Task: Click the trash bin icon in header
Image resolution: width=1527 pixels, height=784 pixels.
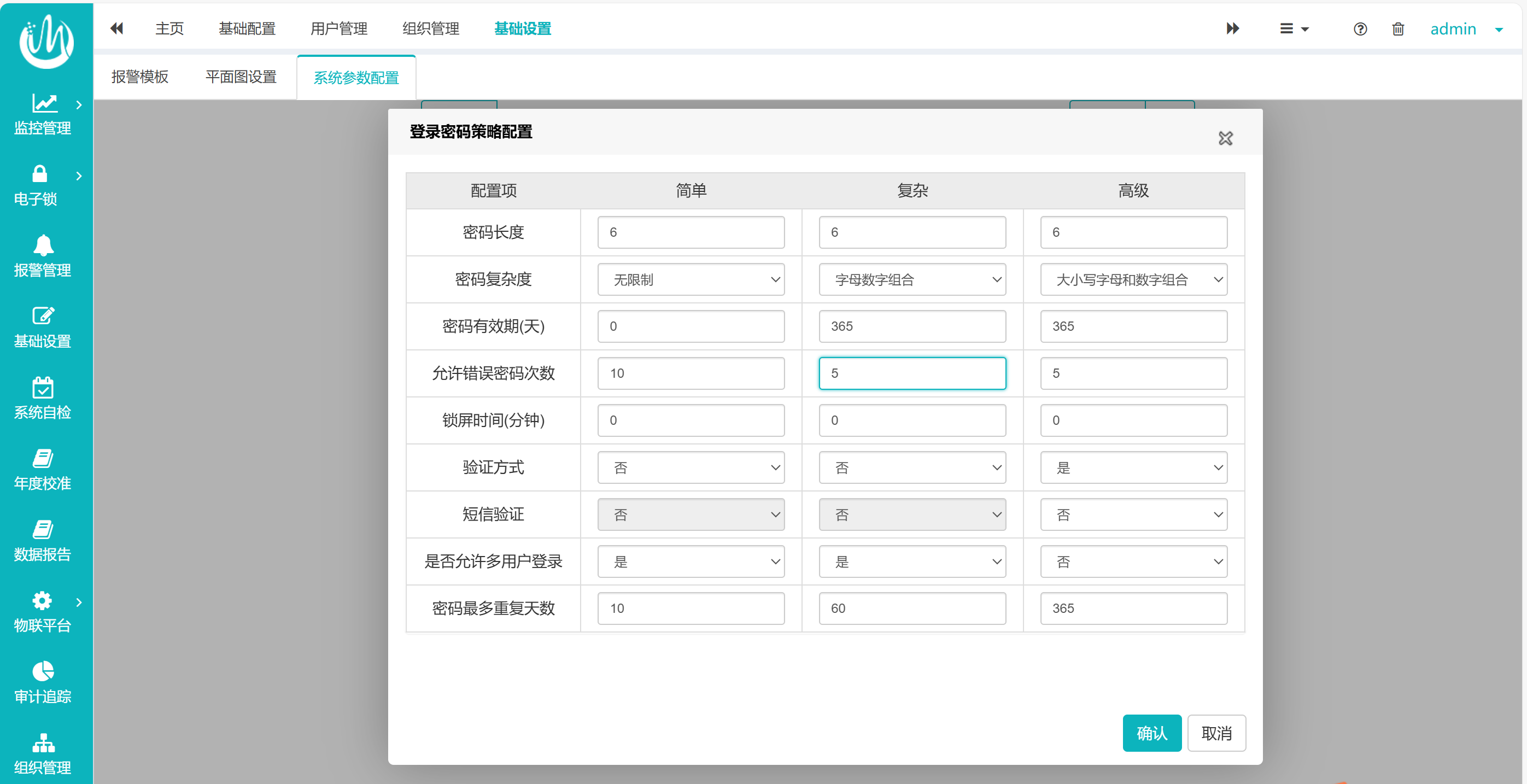Action: point(1398,28)
